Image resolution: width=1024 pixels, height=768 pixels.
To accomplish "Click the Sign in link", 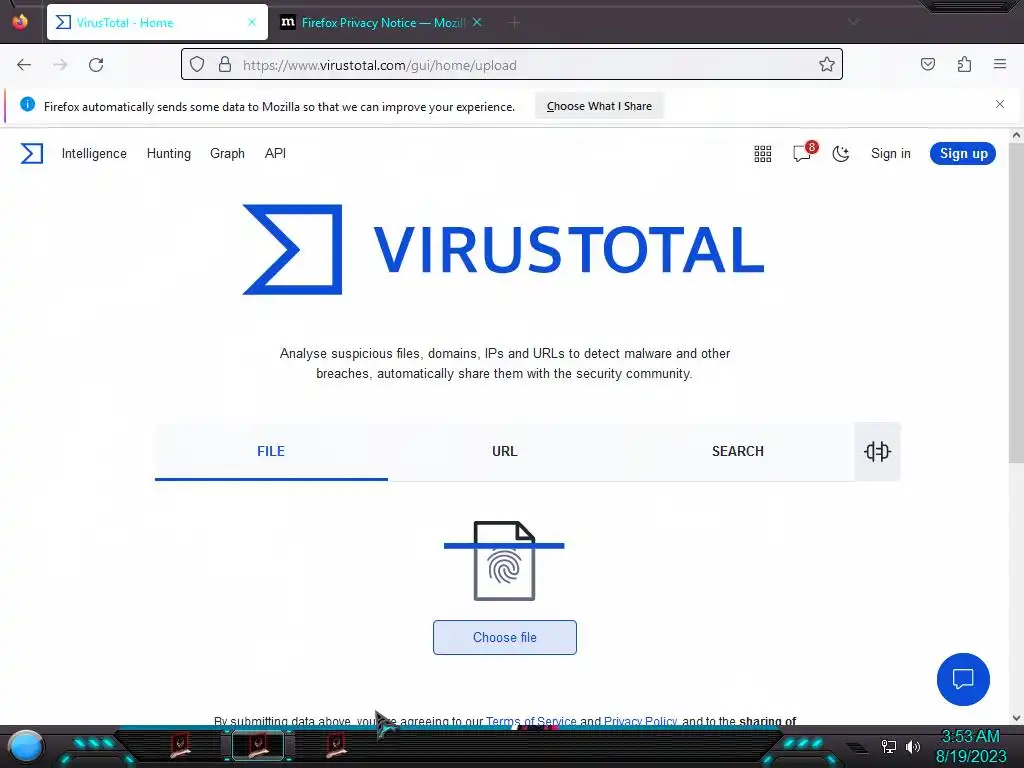I will (x=890, y=153).
